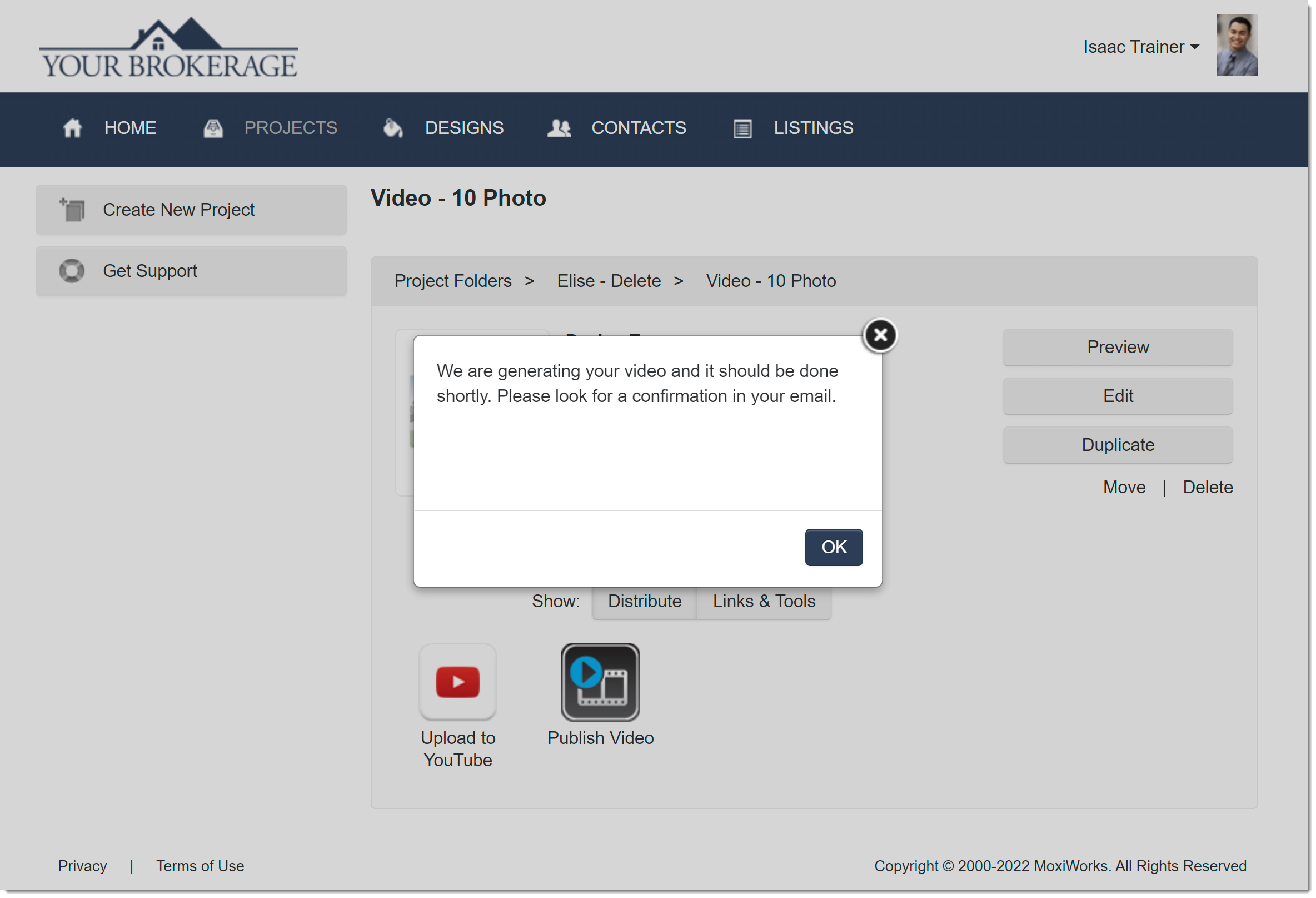Screen dimensions: 1316x898
Task: Click the Designs paint bucket icon
Action: pyautogui.click(x=392, y=128)
